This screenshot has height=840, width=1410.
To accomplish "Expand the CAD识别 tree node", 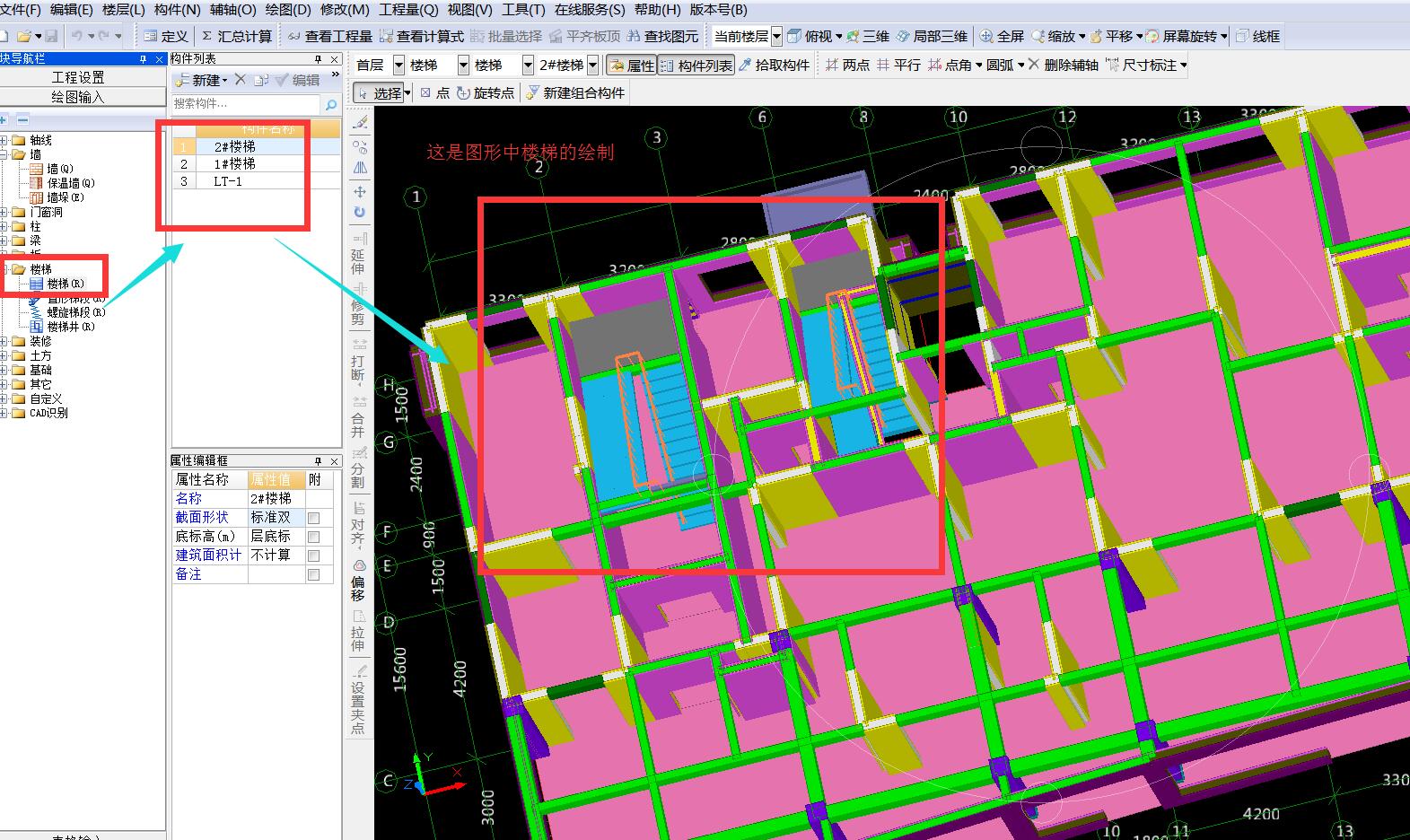I will (x=4, y=413).
